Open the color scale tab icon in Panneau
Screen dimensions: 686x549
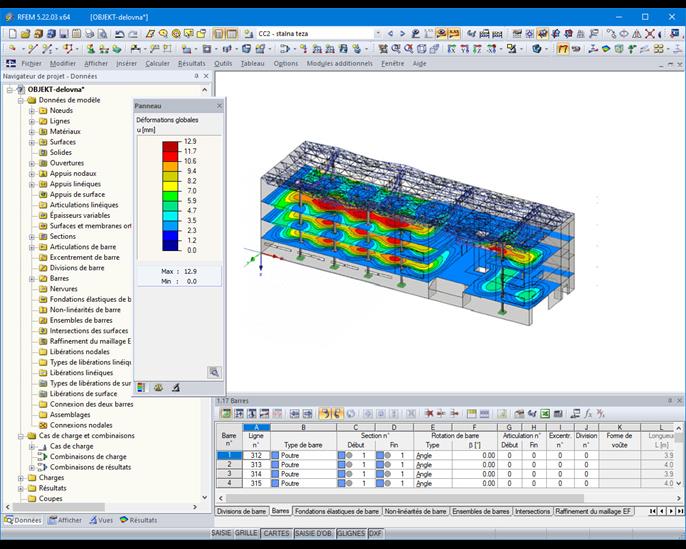point(141,388)
